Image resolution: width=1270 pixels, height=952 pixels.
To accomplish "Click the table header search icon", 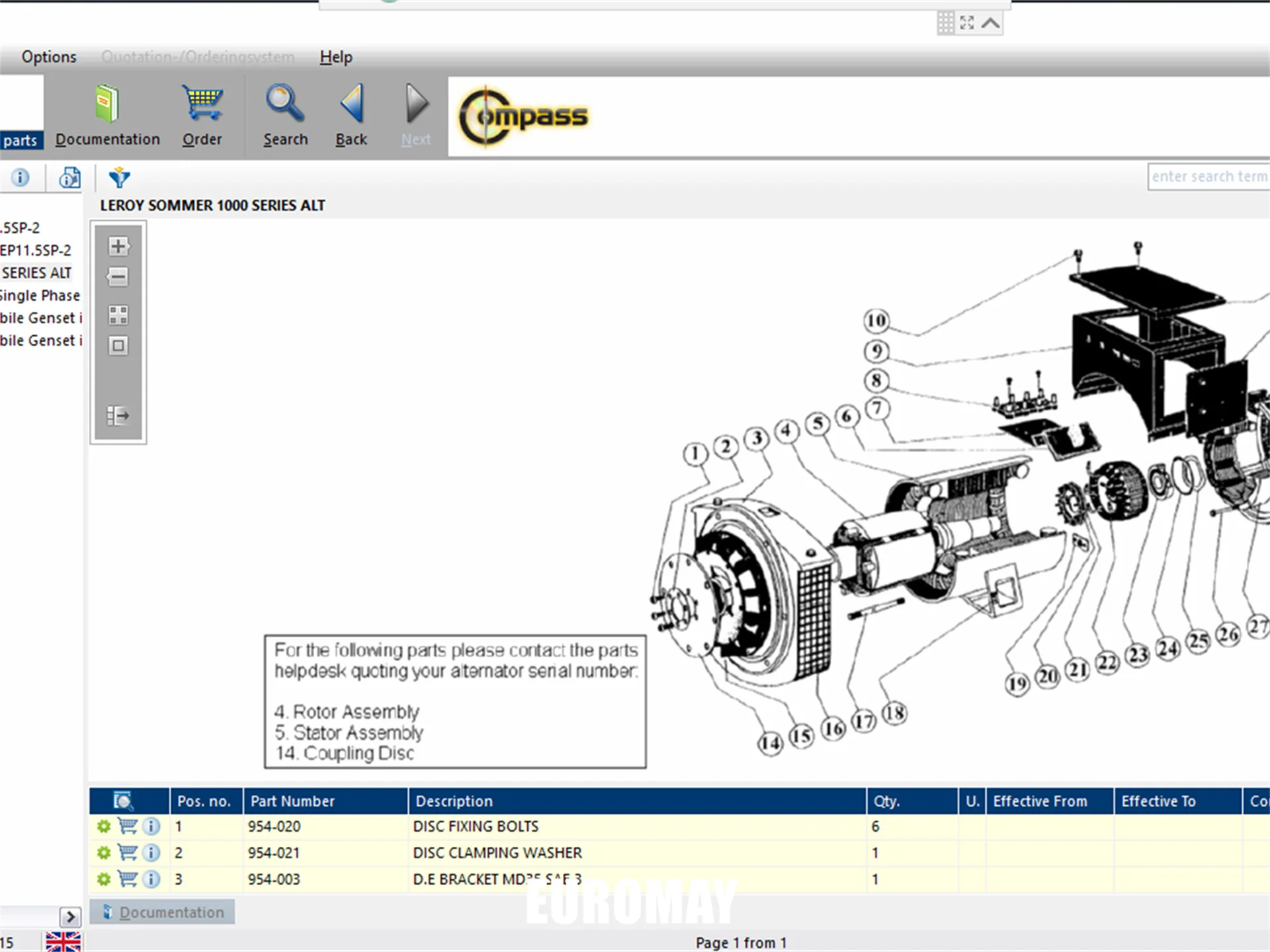I will 123,801.
